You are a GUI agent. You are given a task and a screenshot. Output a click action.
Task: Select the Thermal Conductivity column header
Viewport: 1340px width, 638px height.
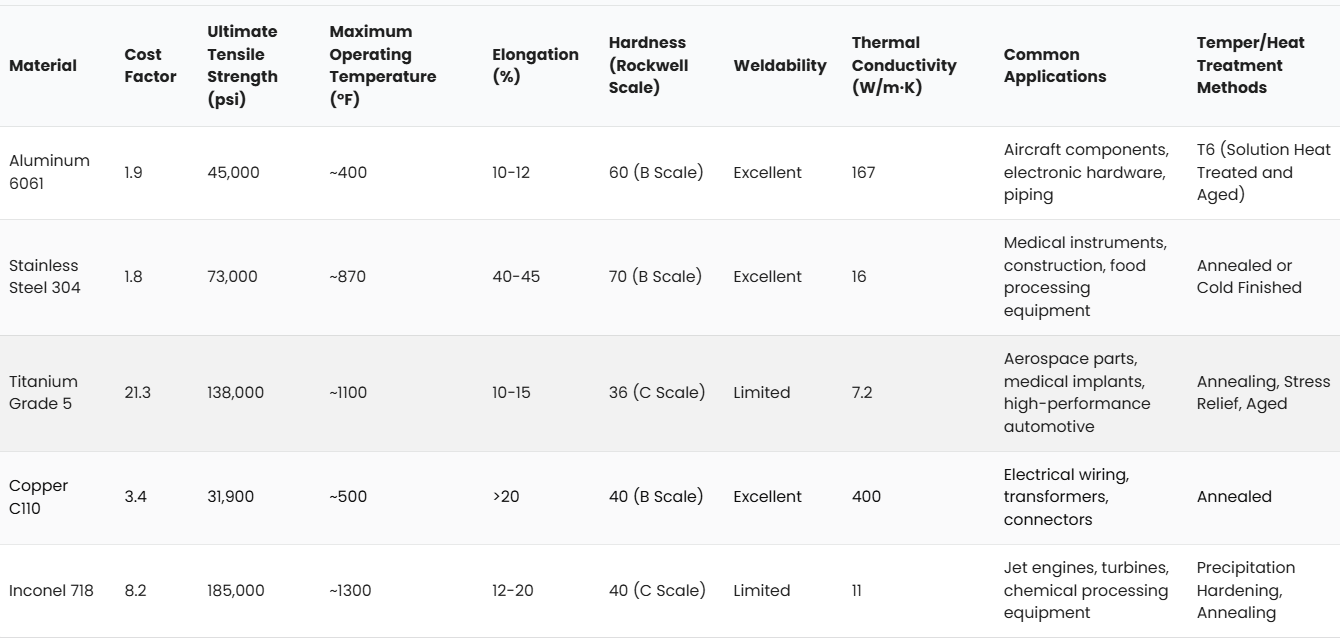tap(904, 66)
